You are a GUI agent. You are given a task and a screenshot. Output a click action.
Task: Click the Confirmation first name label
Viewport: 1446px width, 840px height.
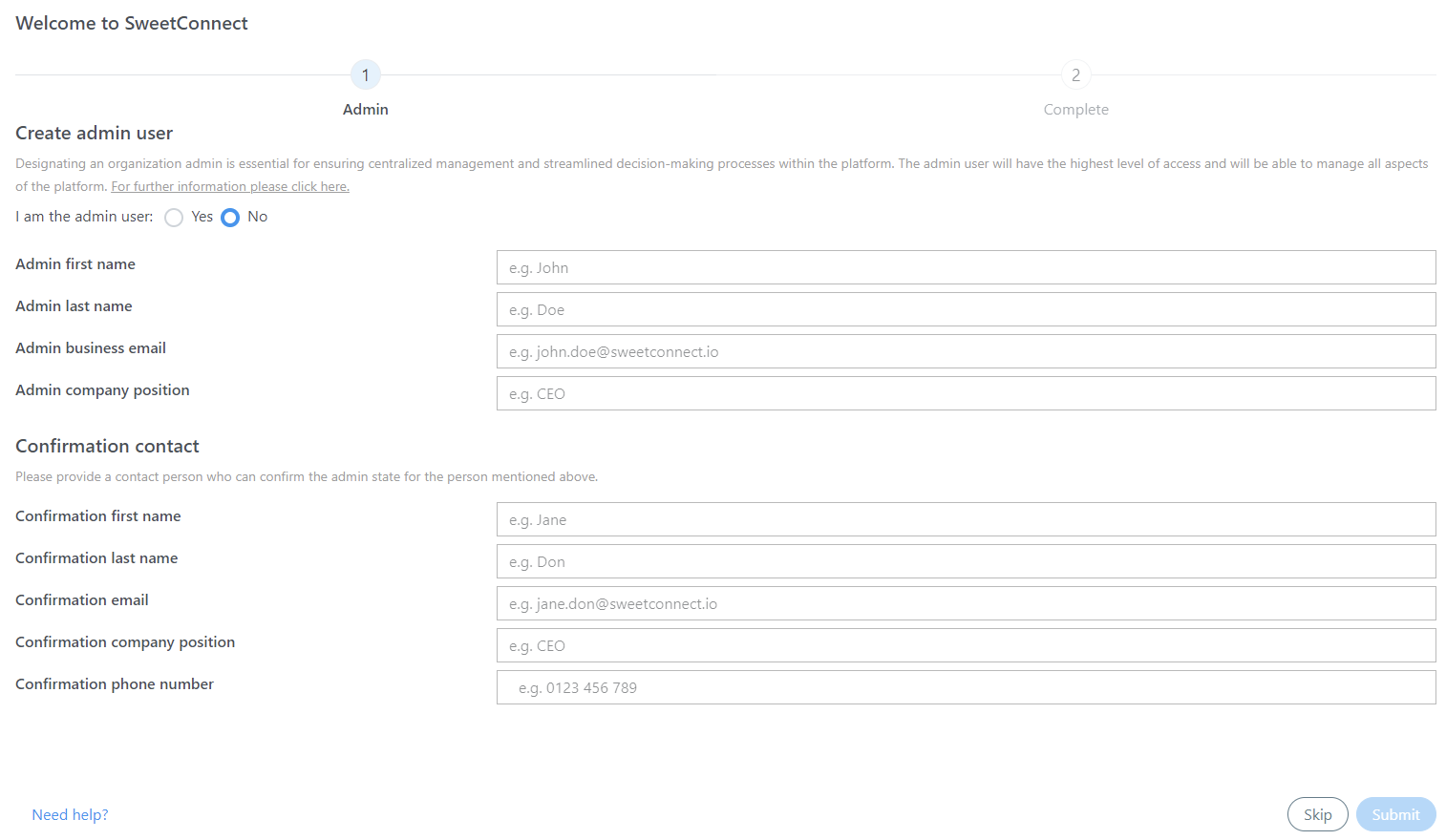coord(98,516)
